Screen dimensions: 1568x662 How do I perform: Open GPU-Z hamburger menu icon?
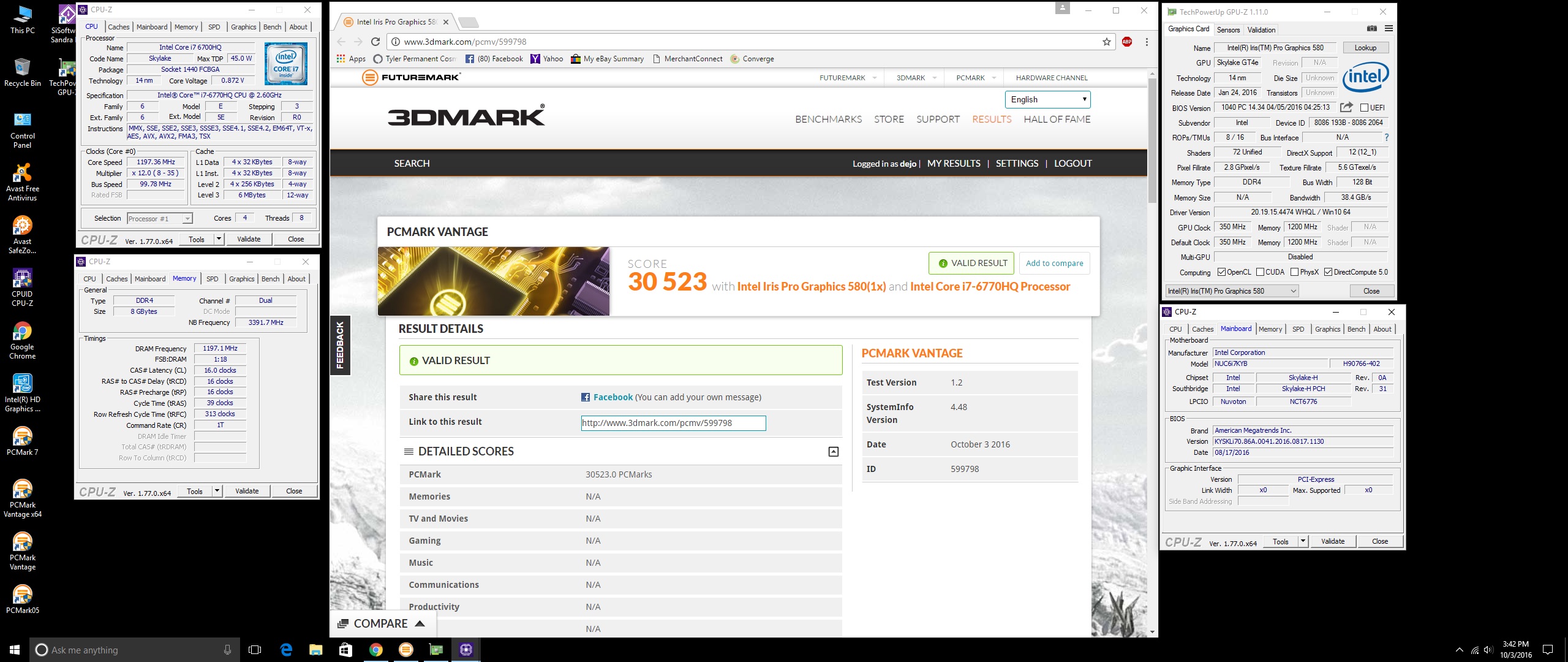click(x=1389, y=28)
